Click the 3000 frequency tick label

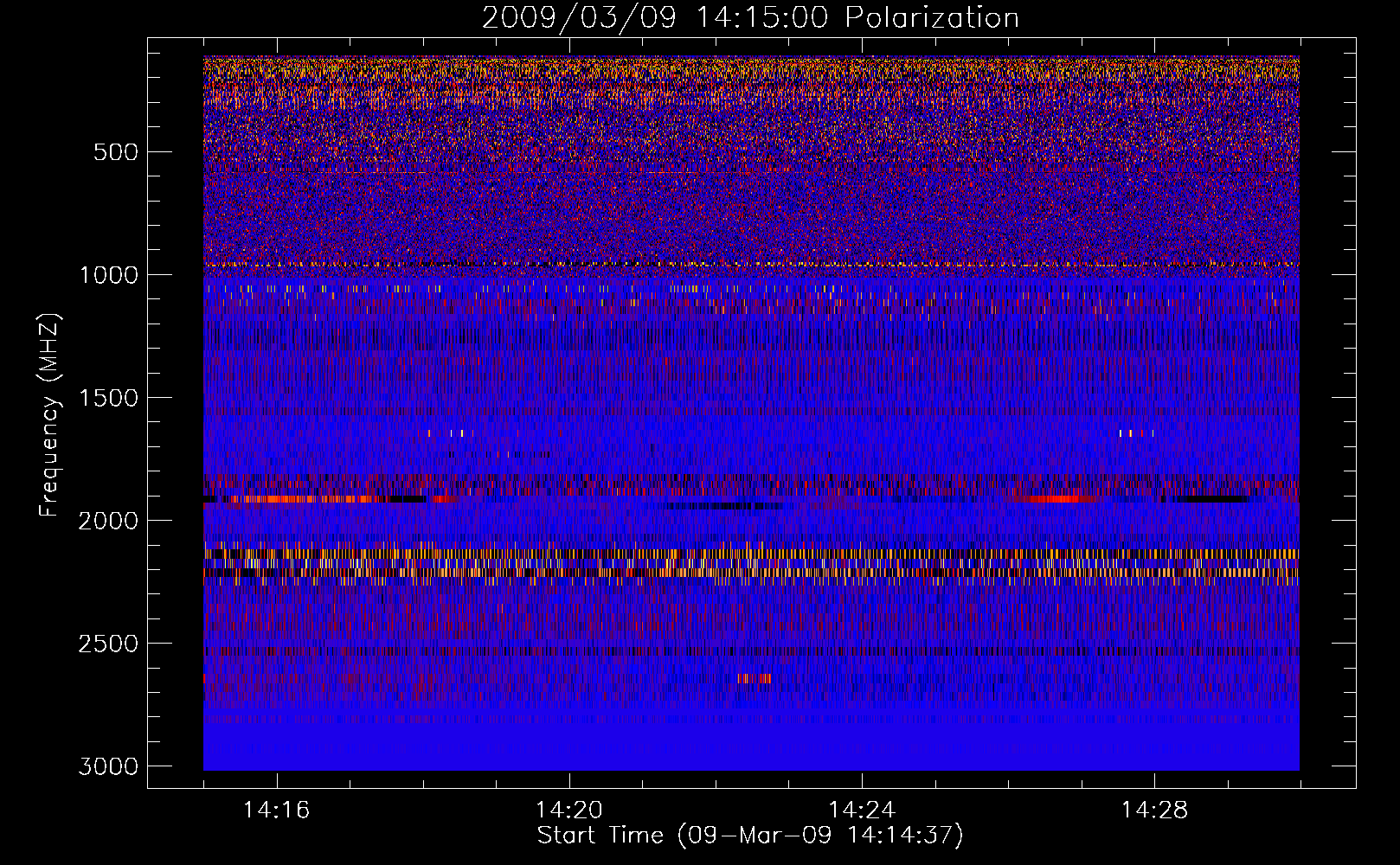pyautogui.click(x=108, y=766)
